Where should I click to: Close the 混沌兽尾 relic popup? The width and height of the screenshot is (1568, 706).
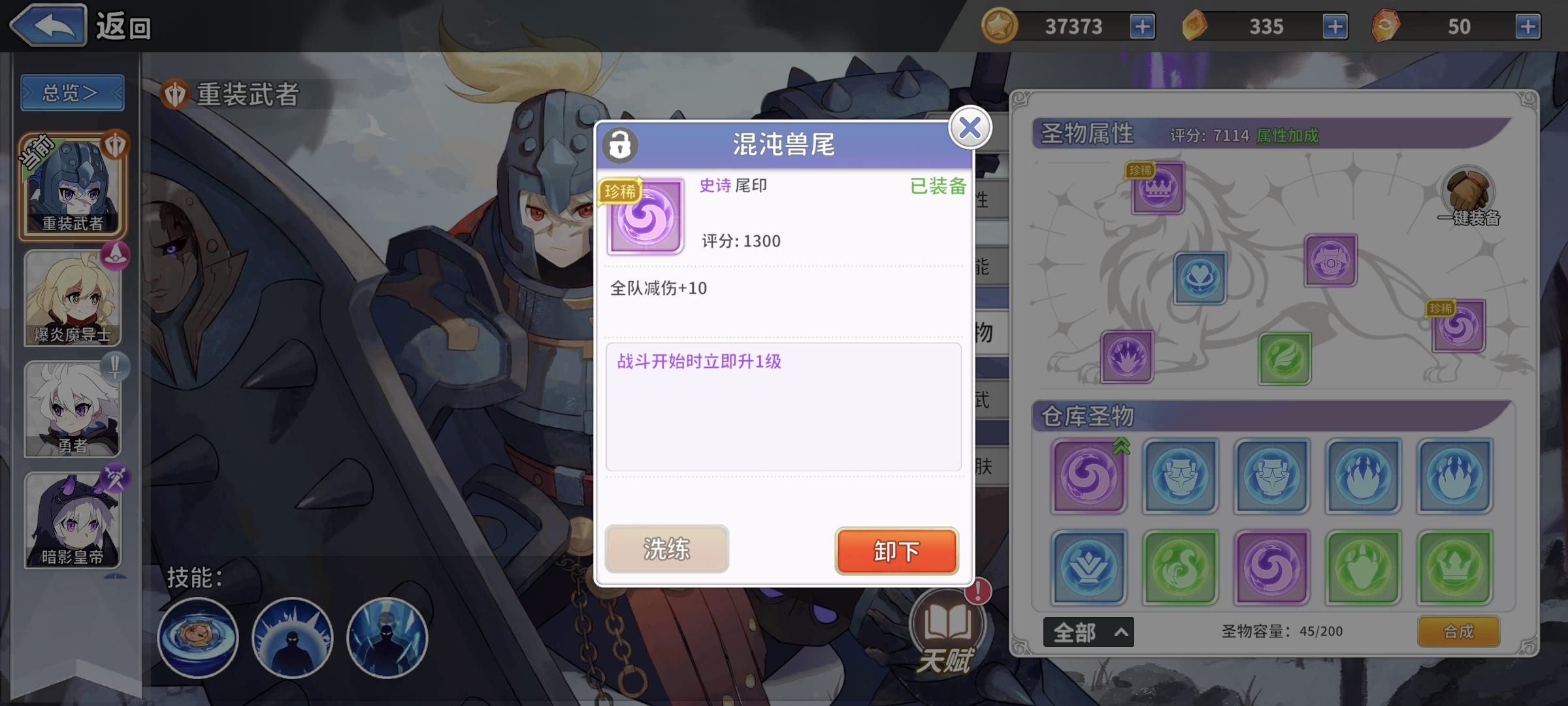pos(970,127)
